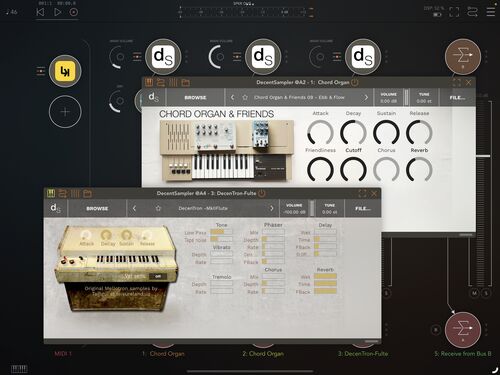Adjust the Reverb Wet slider in DecenTron
This screenshot has height=375, width=500.
pyautogui.click(x=325, y=277)
